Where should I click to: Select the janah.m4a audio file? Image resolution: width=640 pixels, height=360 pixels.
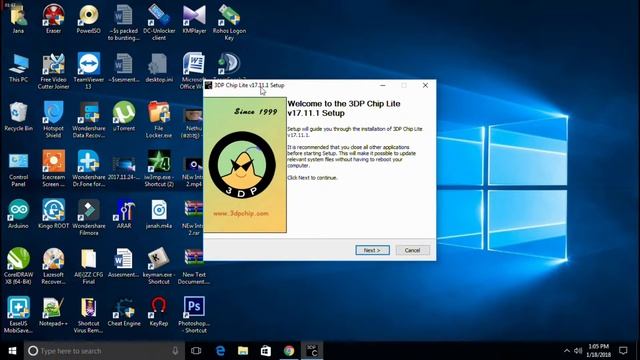pyautogui.click(x=159, y=213)
